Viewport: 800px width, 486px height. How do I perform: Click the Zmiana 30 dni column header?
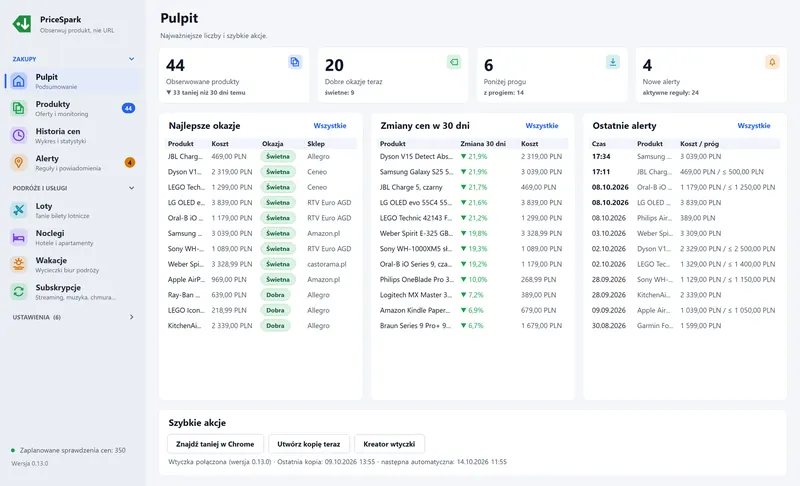point(483,144)
